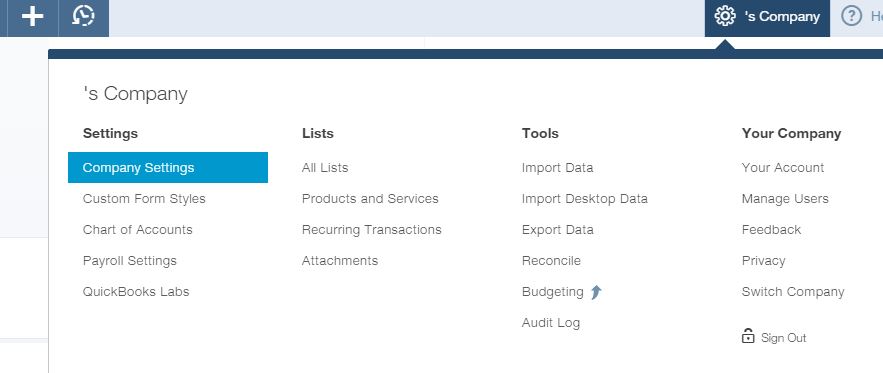Click the Tools column heading
Viewport: 883px width, 373px height.
click(x=540, y=134)
